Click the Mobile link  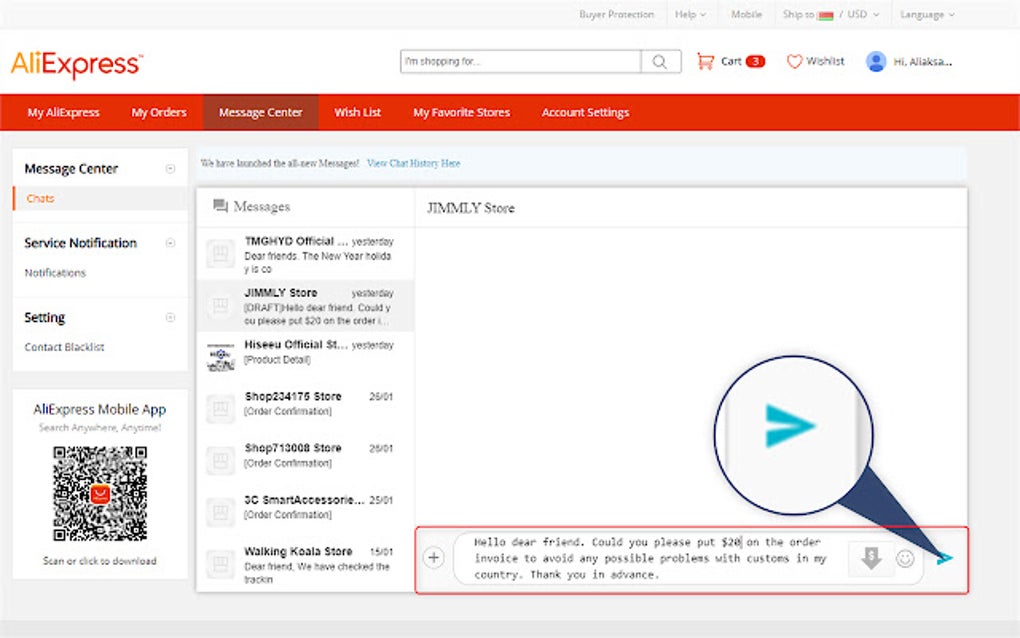pos(746,14)
